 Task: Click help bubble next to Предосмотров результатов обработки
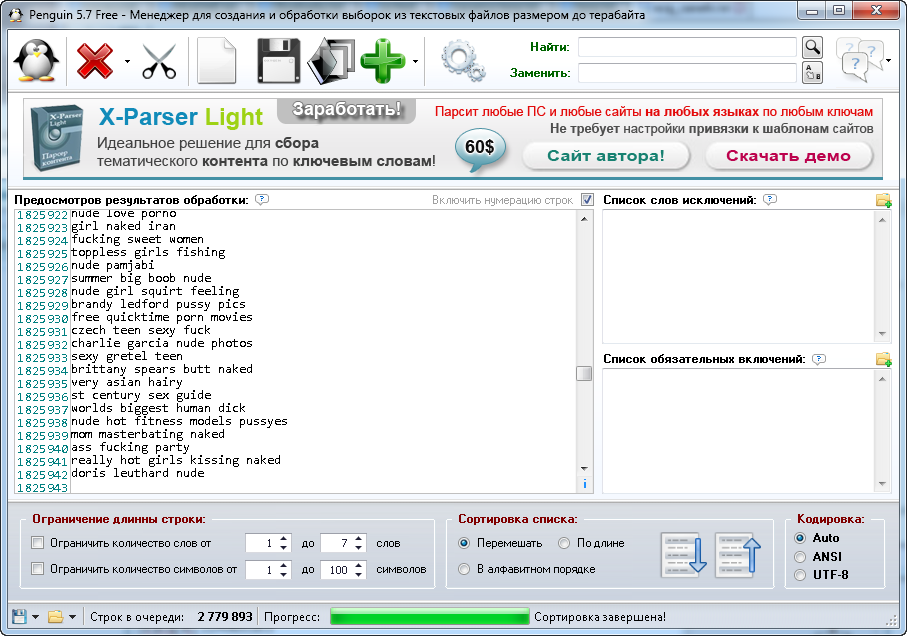pos(262,199)
